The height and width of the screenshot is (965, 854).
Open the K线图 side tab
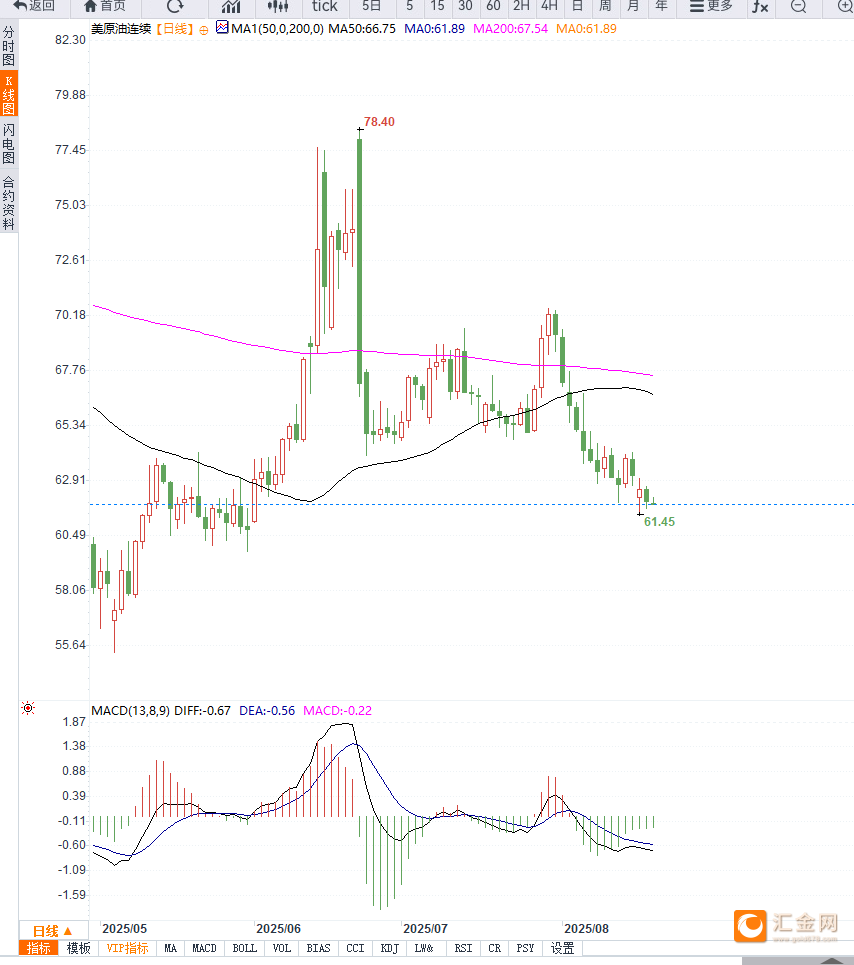[x=9, y=95]
